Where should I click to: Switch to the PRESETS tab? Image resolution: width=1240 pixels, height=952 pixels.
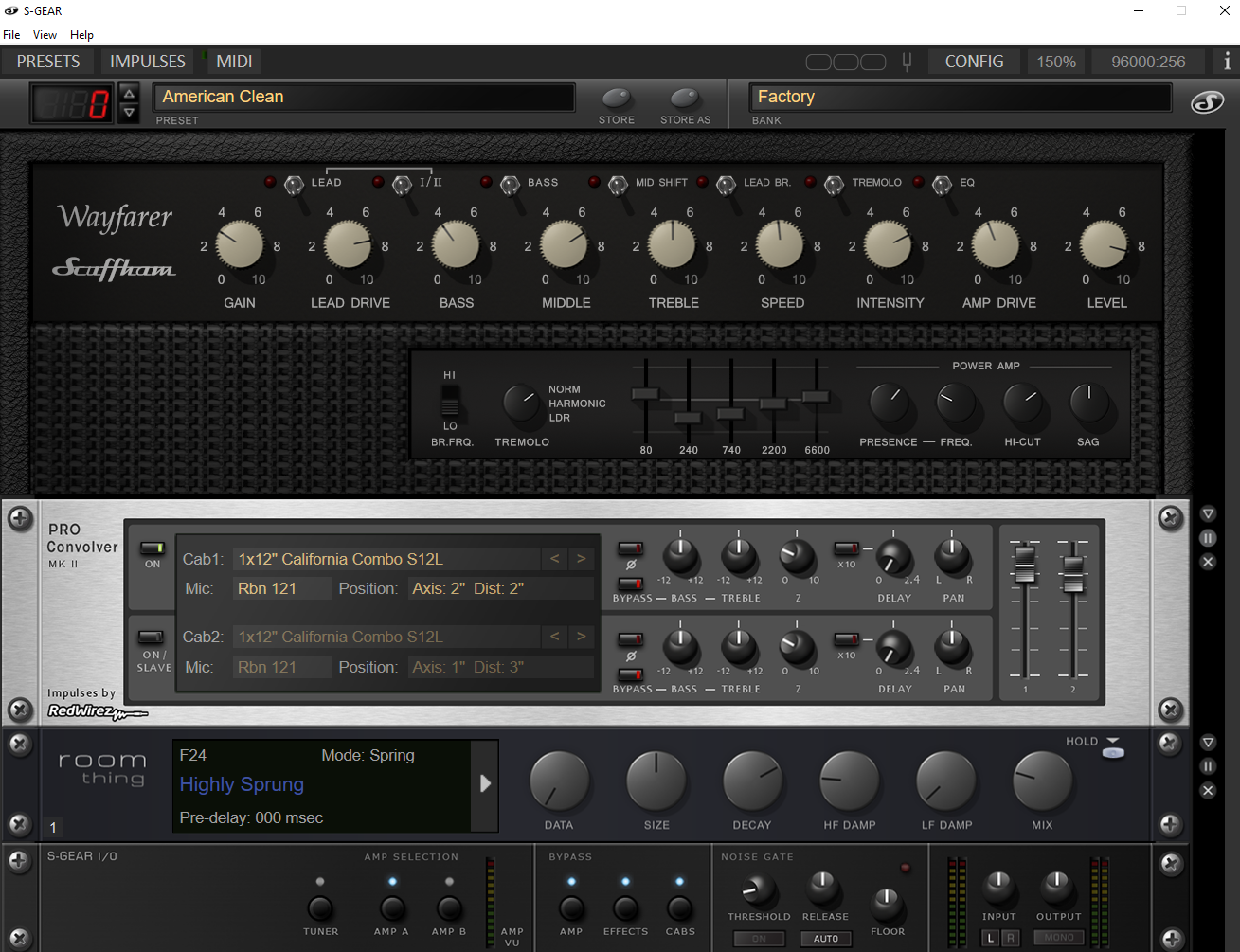[48, 62]
